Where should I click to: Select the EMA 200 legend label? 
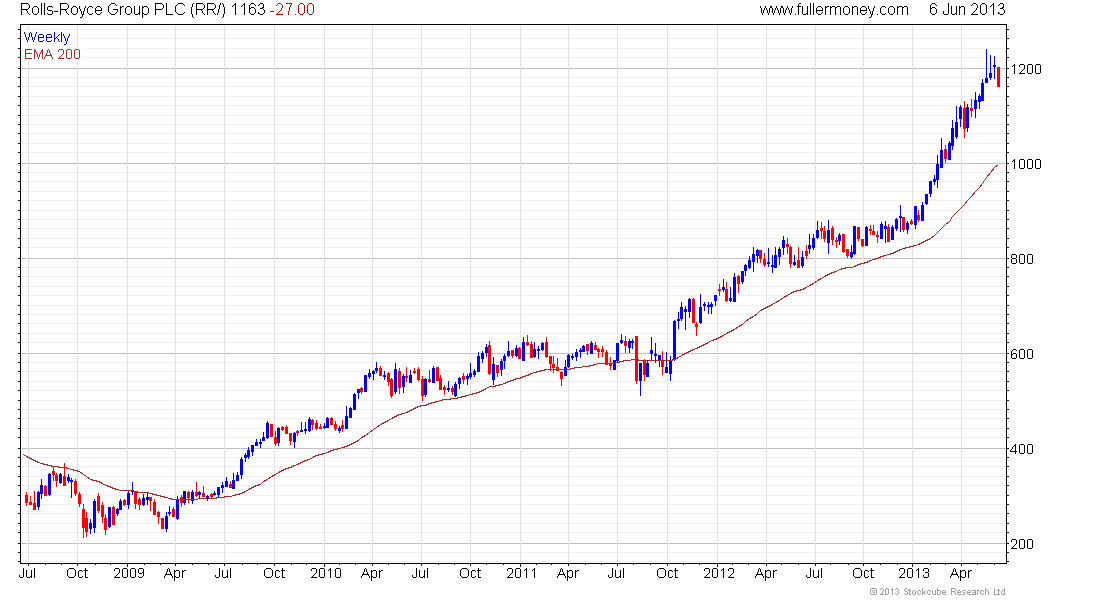pos(52,54)
